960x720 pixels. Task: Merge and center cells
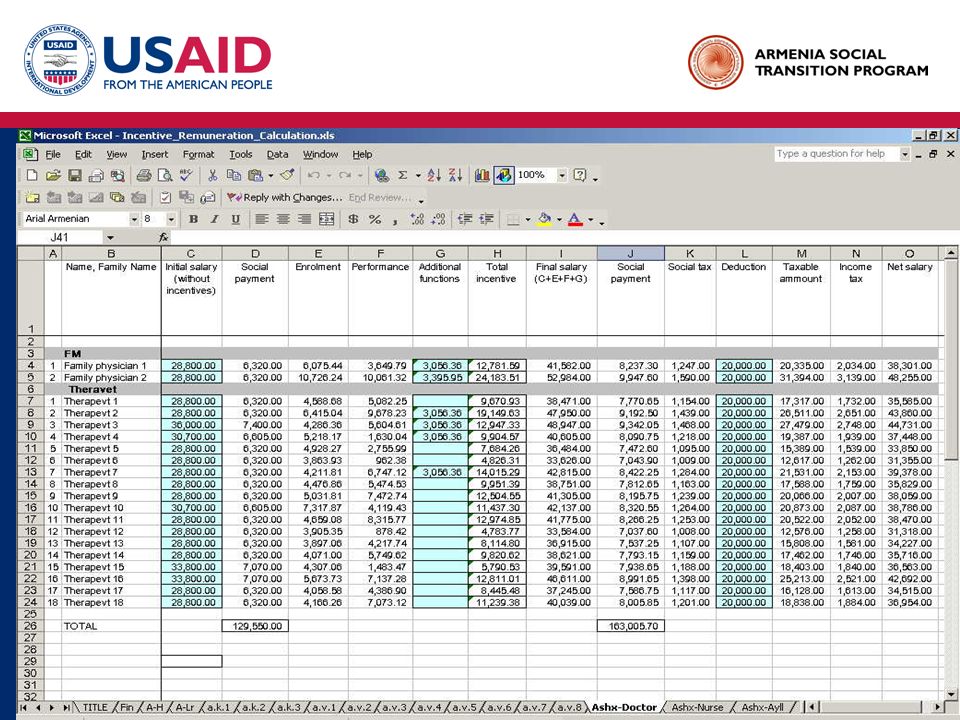[x=326, y=219]
